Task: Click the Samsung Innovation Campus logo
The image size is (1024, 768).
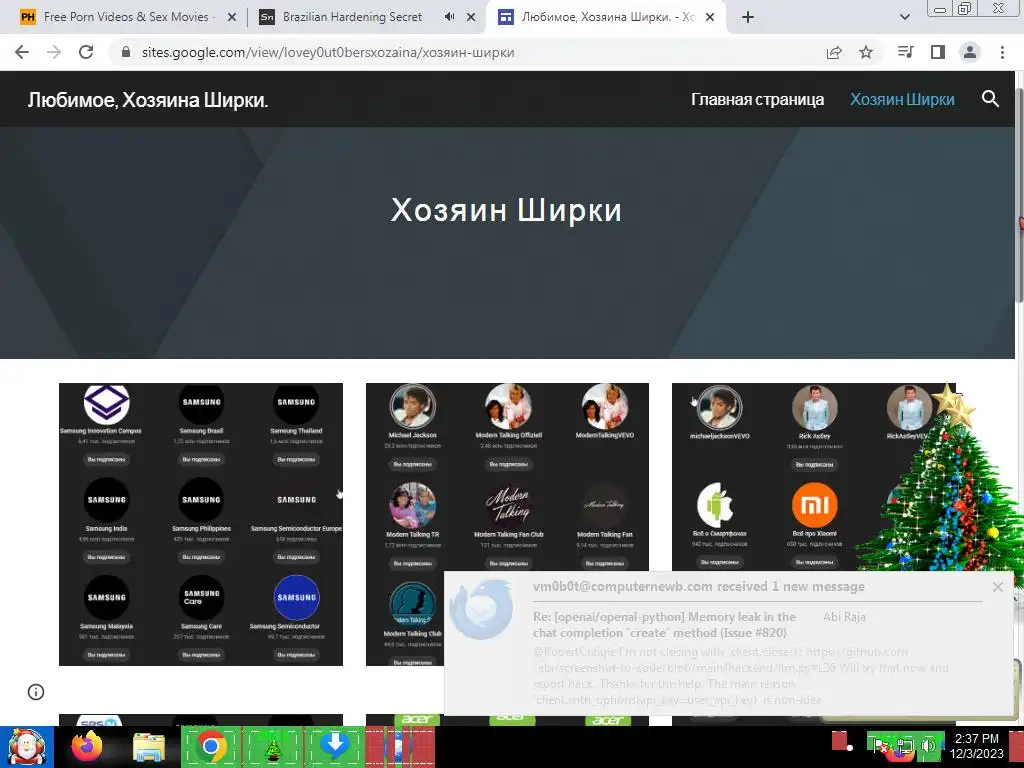Action: [x=106, y=402]
